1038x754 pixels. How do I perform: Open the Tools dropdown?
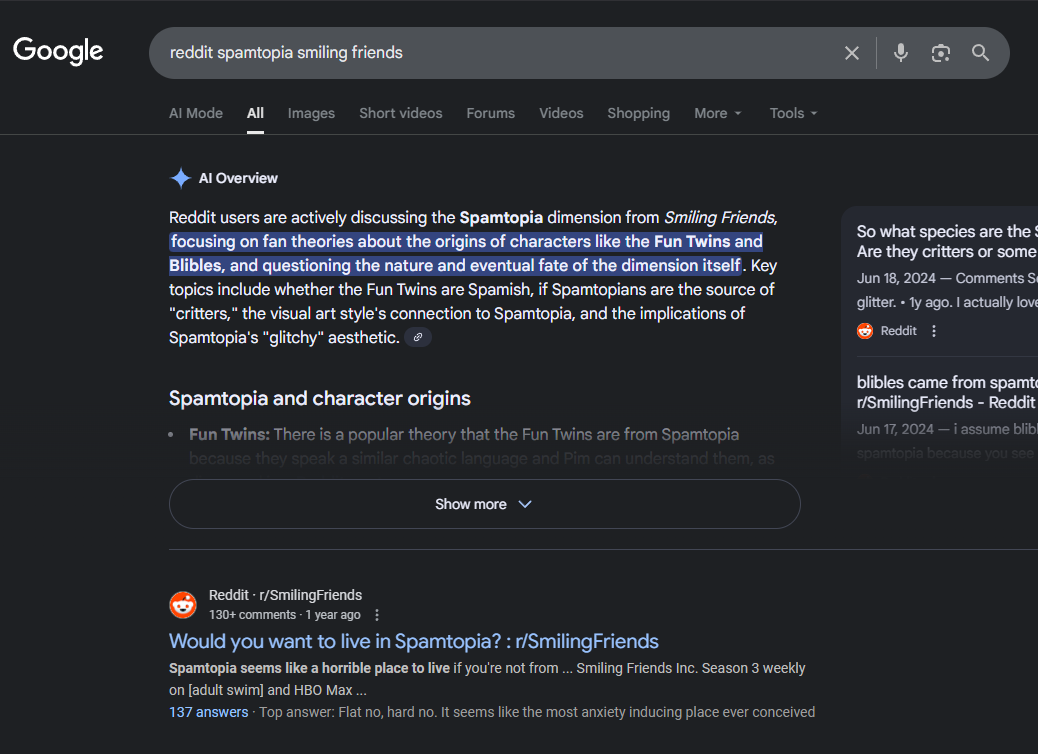(793, 113)
